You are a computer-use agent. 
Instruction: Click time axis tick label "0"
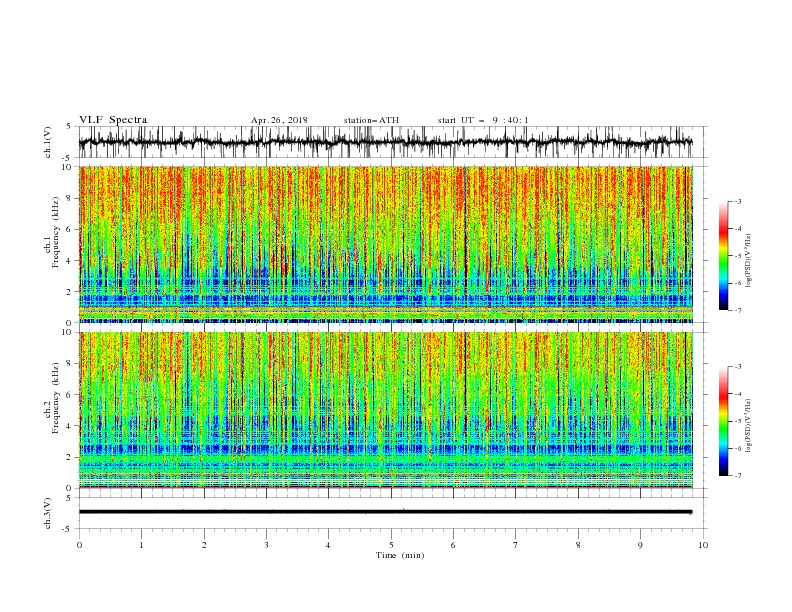point(79,545)
